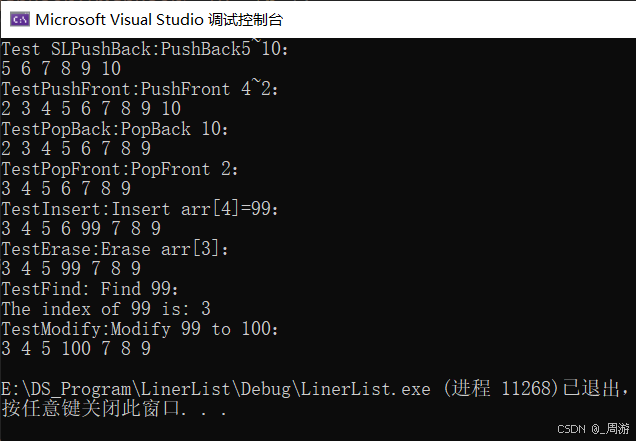Select the line 'TestPopBack:PopBack 10:'
The height and width of the screenshot is (441, 636).
[x=114, y=129]
